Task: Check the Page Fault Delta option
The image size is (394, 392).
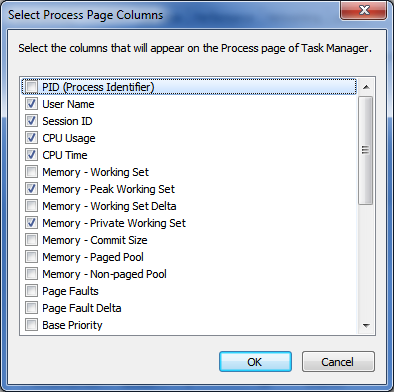Action: click(x=31, y=308)
